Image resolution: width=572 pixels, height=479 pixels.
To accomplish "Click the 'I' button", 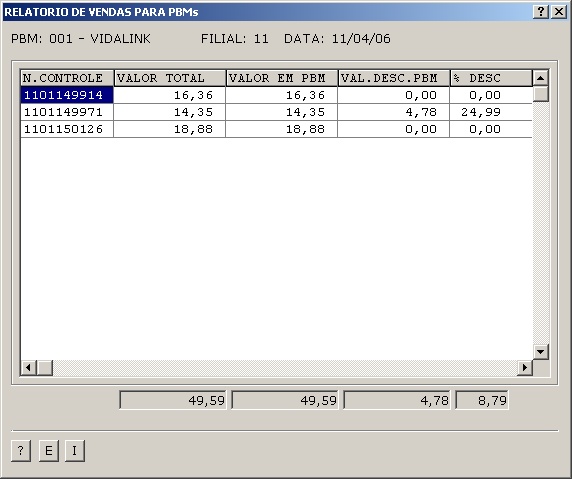I will [75, 451].
